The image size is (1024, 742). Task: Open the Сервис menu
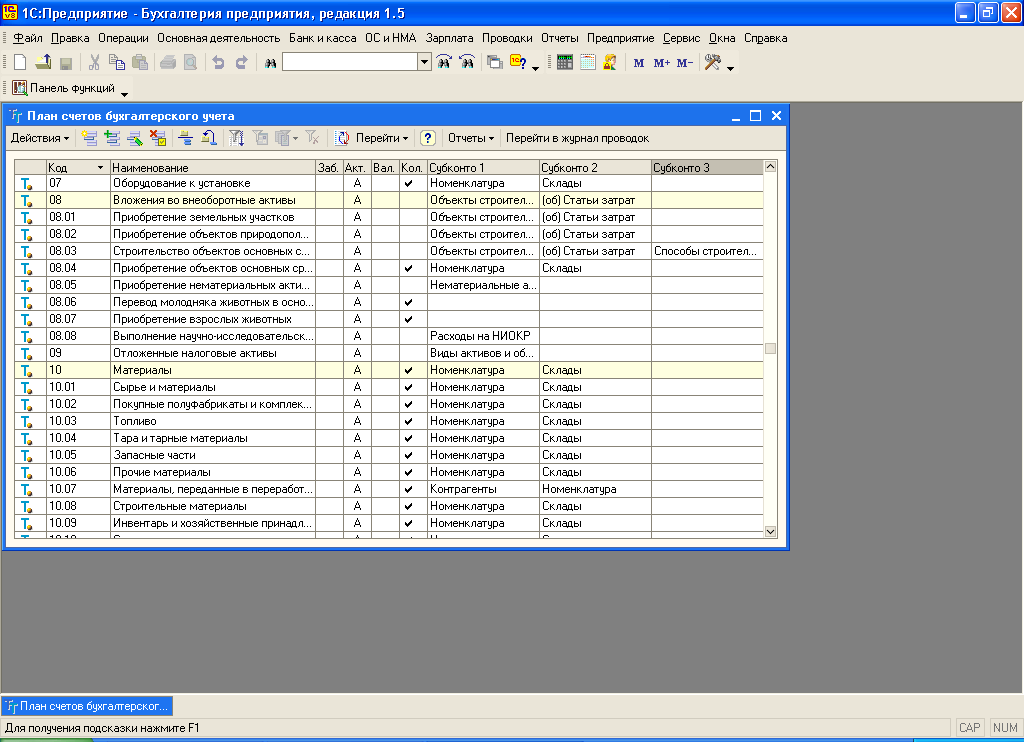(x=681, y=38)
